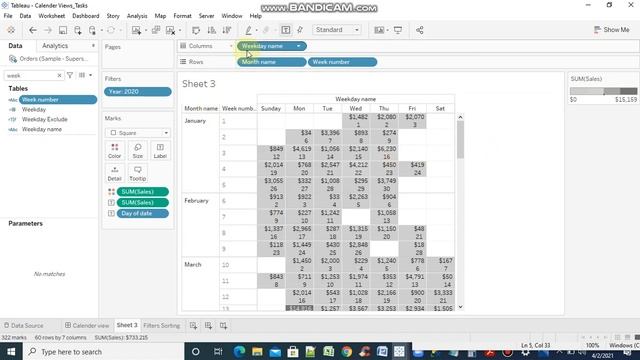Click the Pause Auto Updates icon

click(x=92, y=30)
